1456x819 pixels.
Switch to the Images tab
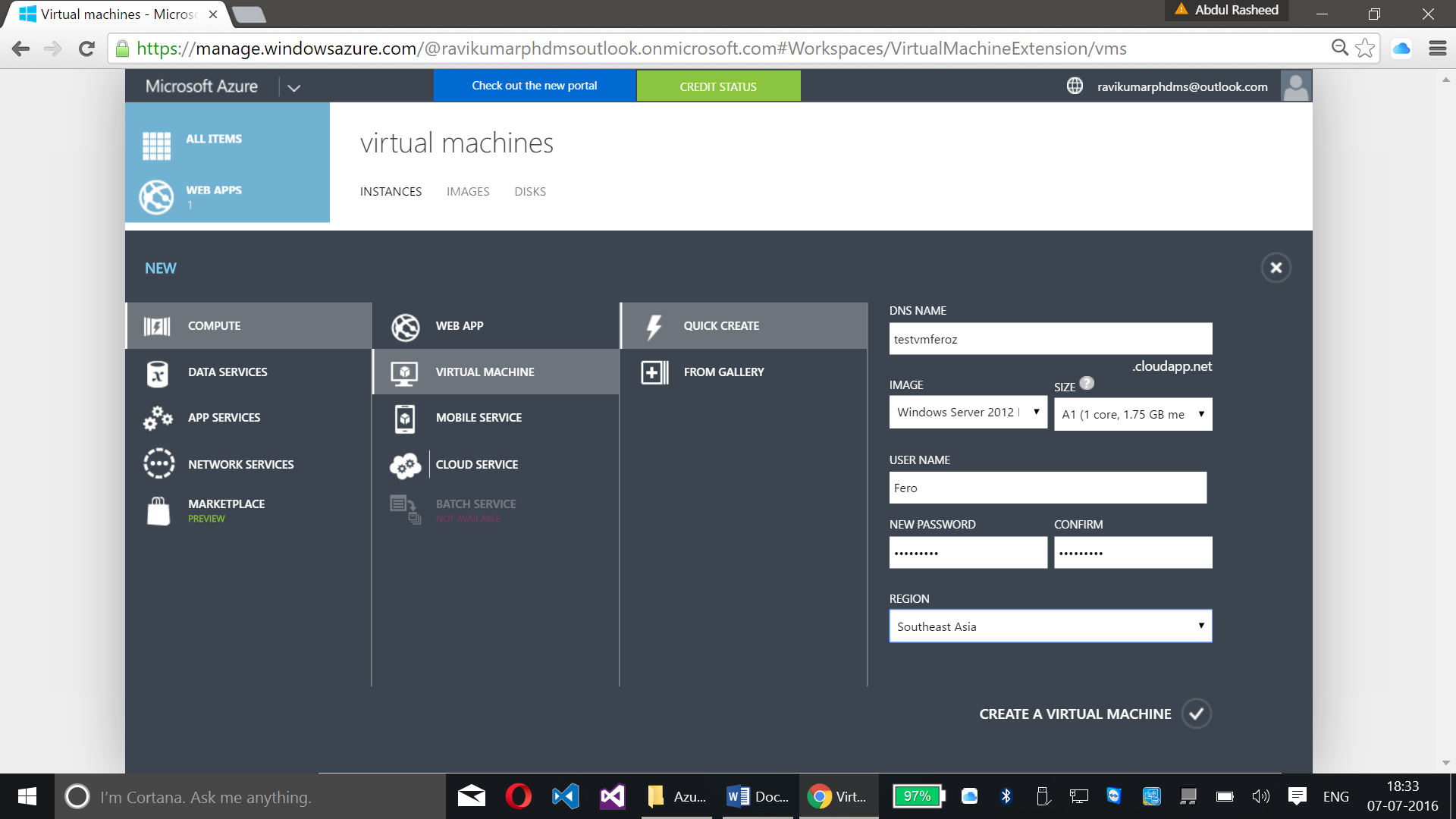(x=468, y=191)
